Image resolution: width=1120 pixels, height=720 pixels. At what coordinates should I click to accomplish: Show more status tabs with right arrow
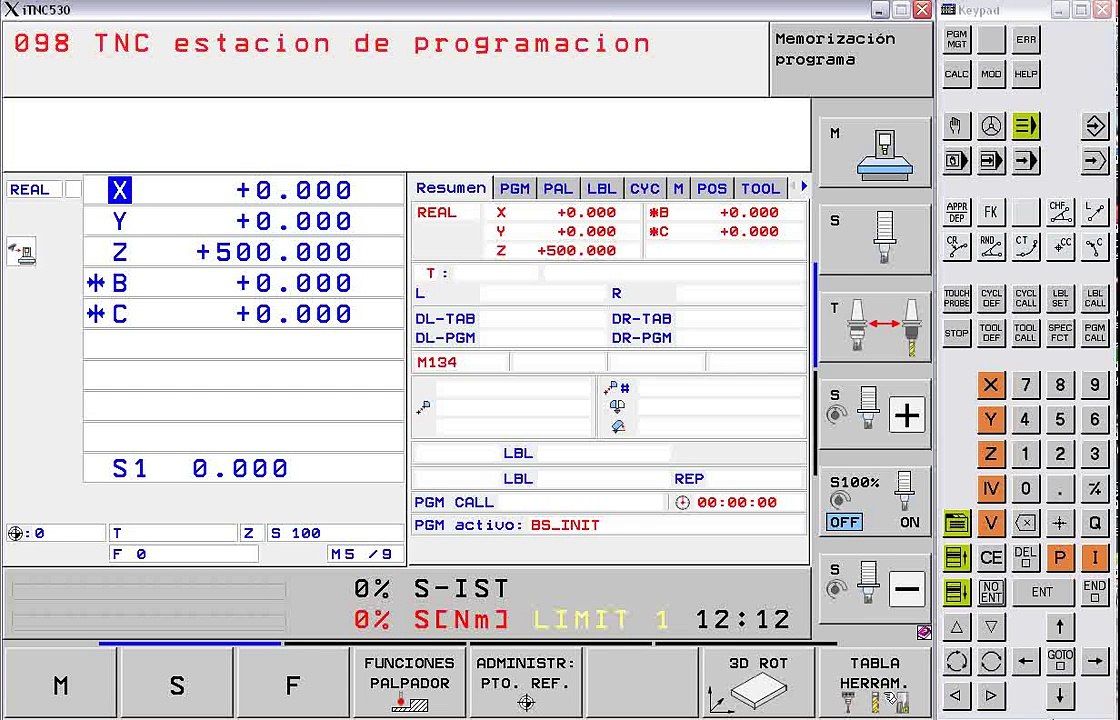point(804,186)
